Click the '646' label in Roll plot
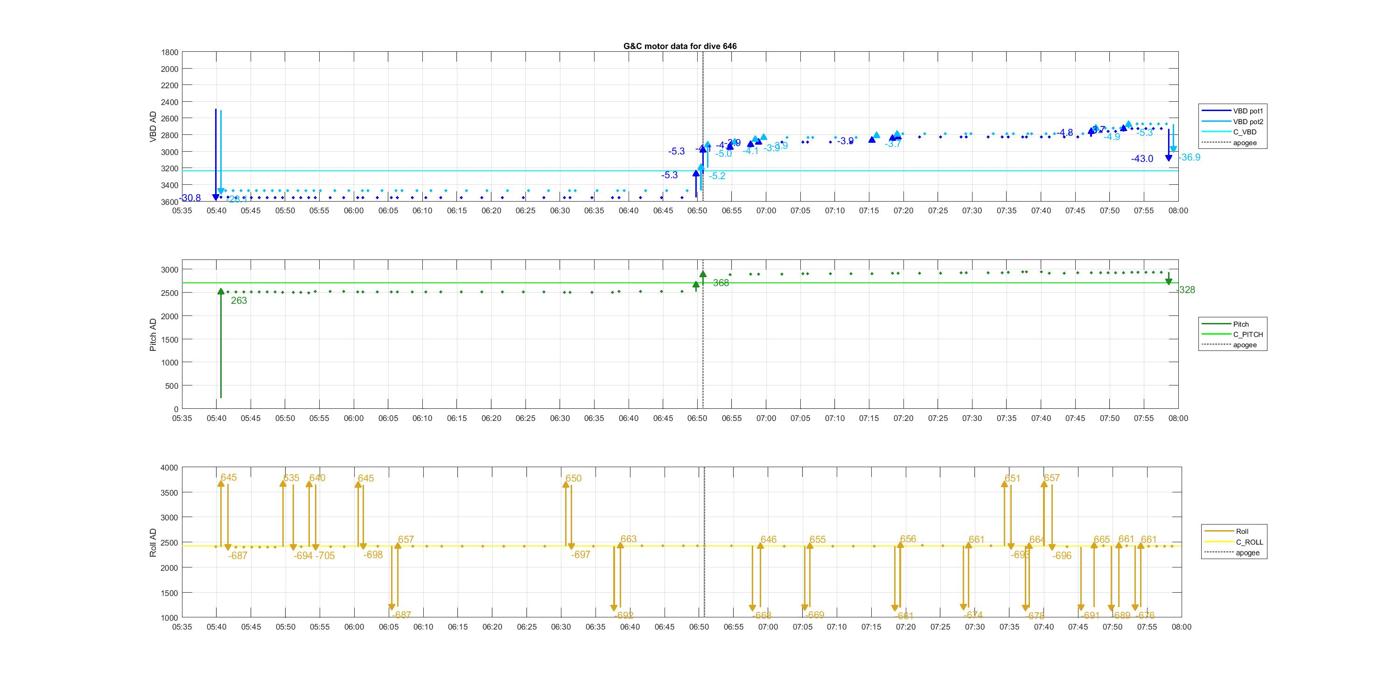 [768, 540]
